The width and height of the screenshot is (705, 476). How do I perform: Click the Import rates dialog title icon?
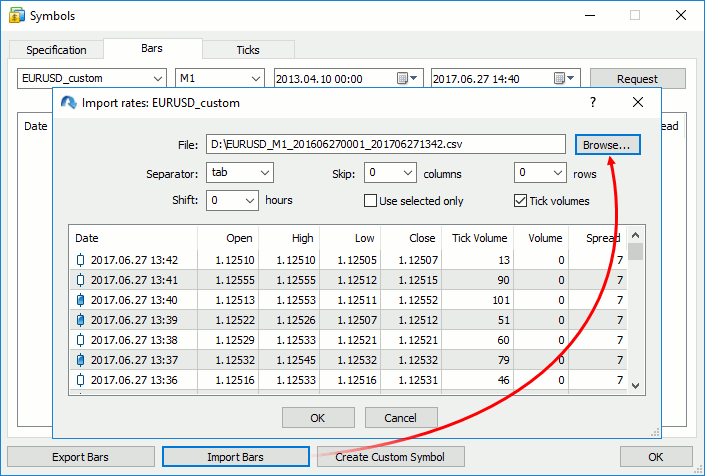coord(69,103)
